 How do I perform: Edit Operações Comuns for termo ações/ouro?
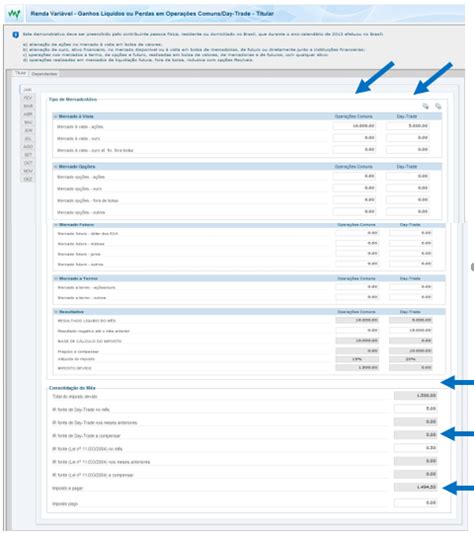coord(357,287)
